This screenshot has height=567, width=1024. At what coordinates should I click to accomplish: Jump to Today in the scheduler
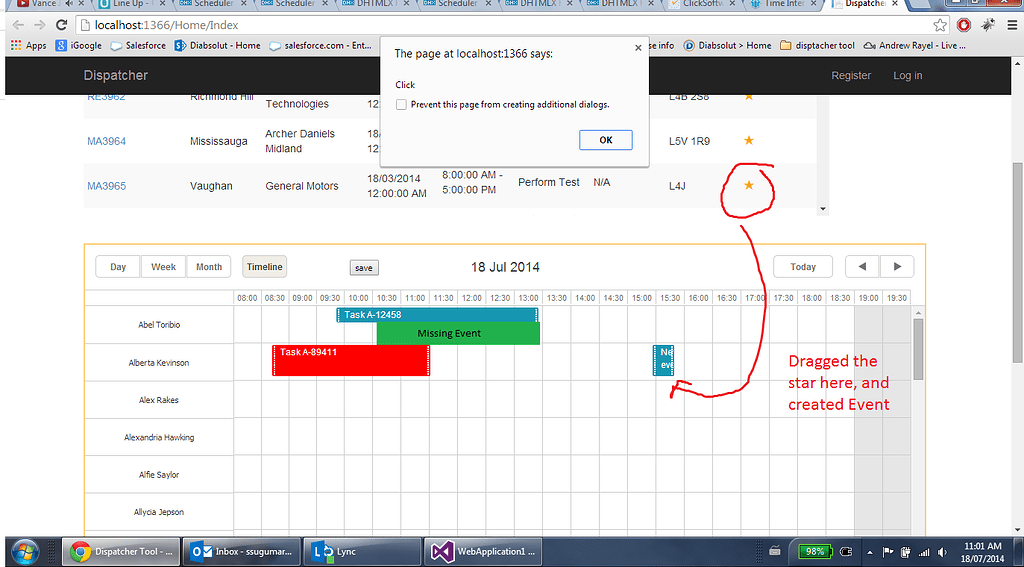[x=803, y=267]
